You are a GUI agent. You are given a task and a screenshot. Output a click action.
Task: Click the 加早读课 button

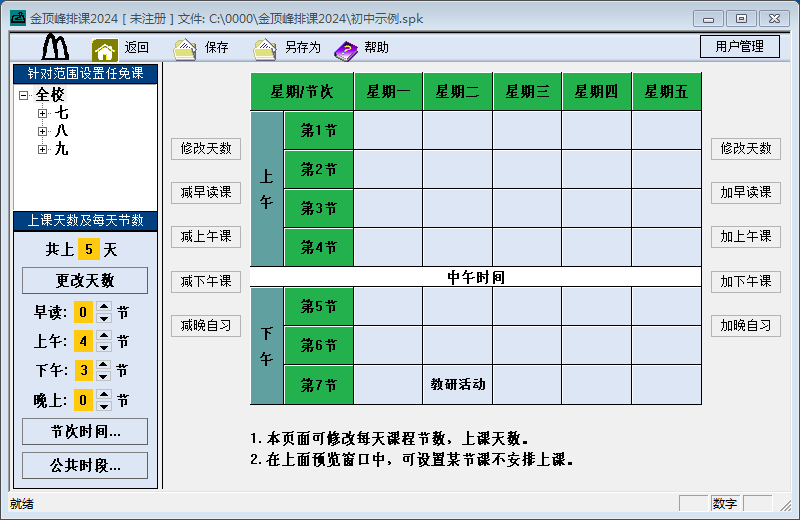click(x=746, y=192)
